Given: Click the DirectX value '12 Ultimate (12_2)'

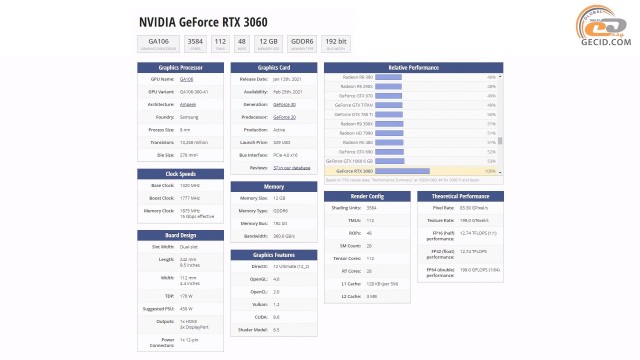Looking at the screenshot, I should (291, 267).
